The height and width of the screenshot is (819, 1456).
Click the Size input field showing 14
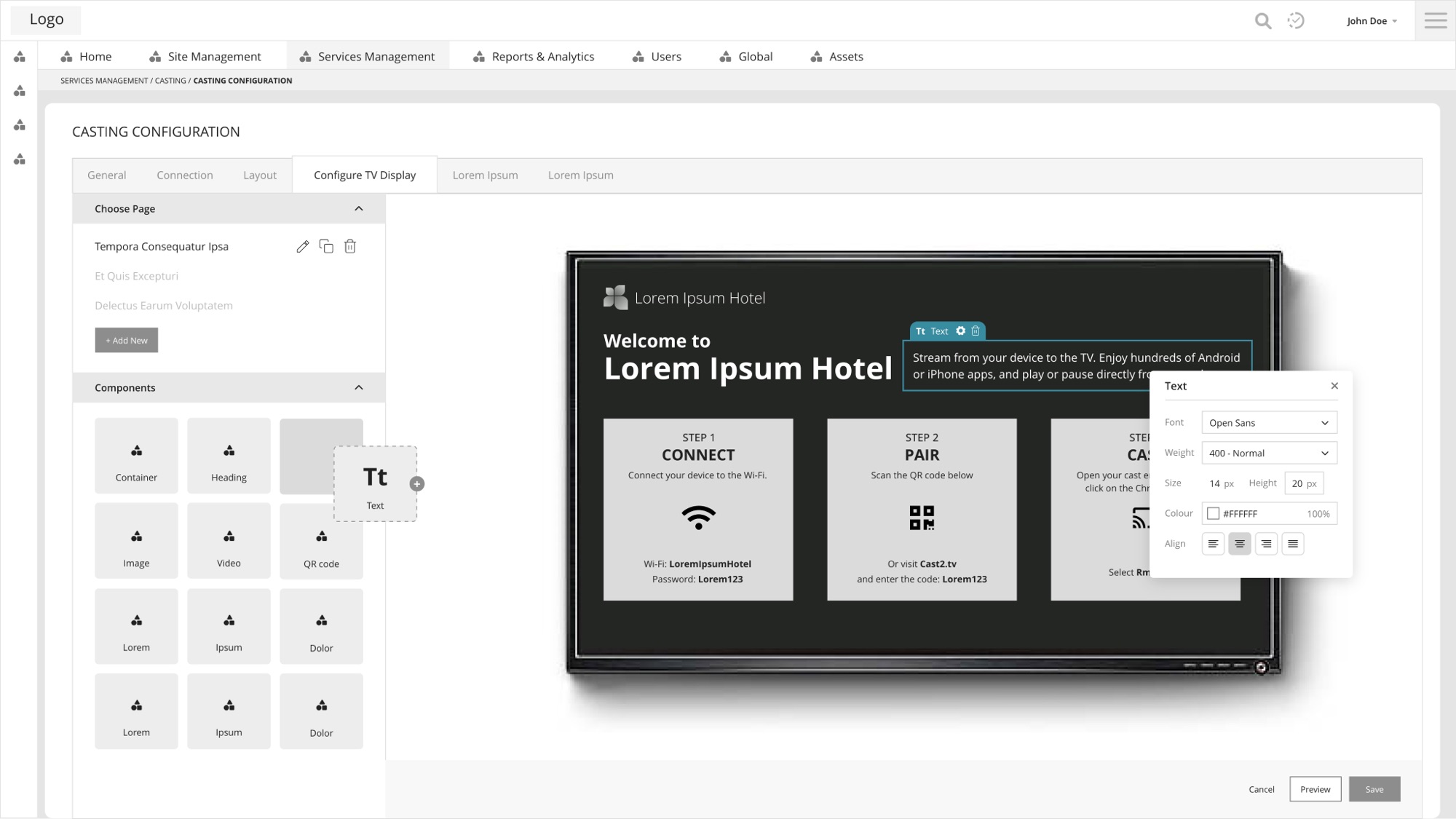pos(1221,483)
